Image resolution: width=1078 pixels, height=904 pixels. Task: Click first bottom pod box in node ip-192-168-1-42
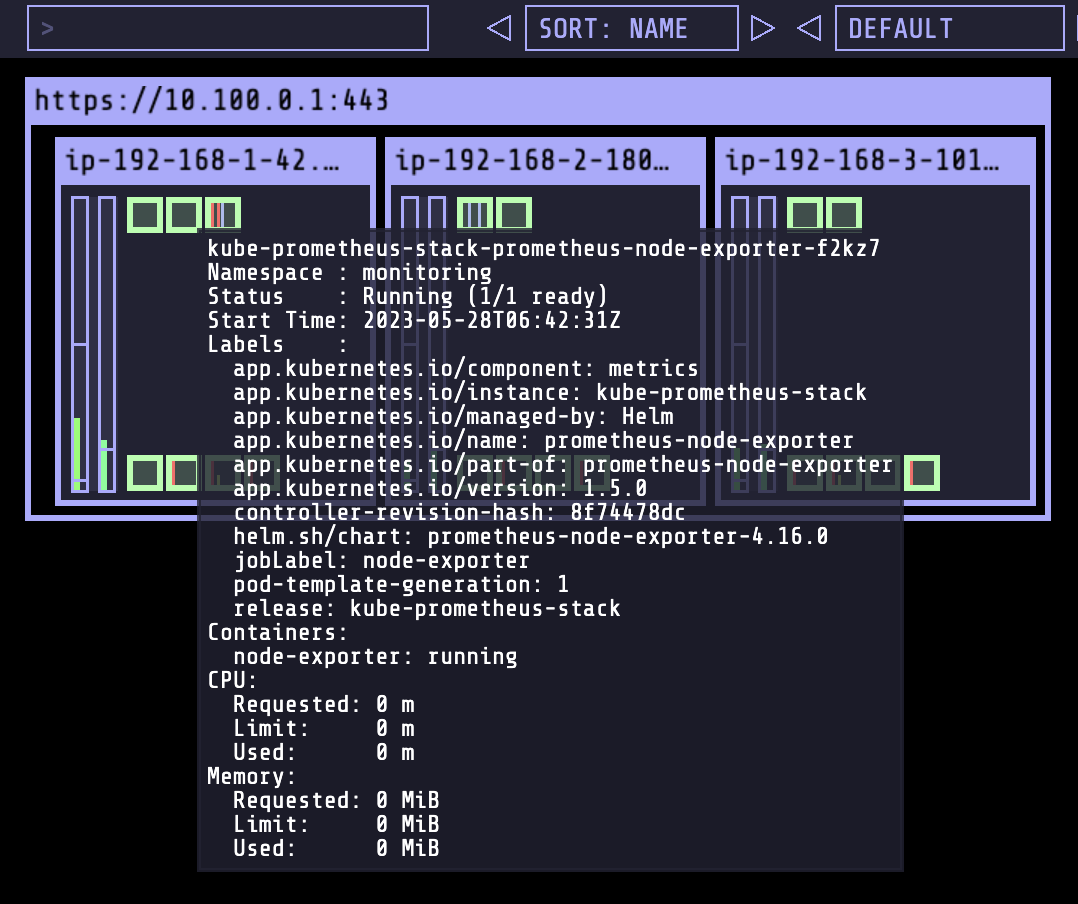[145, 473]
